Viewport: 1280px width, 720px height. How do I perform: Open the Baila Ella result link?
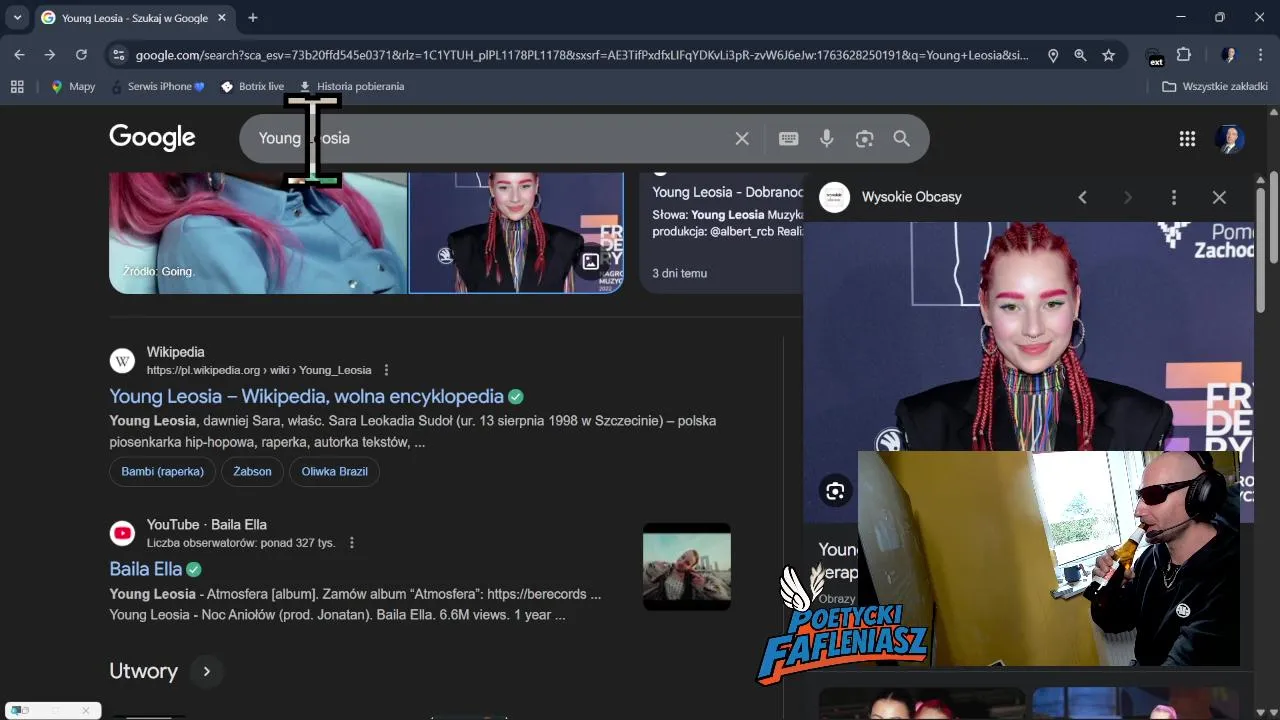(x=146, y=569)
